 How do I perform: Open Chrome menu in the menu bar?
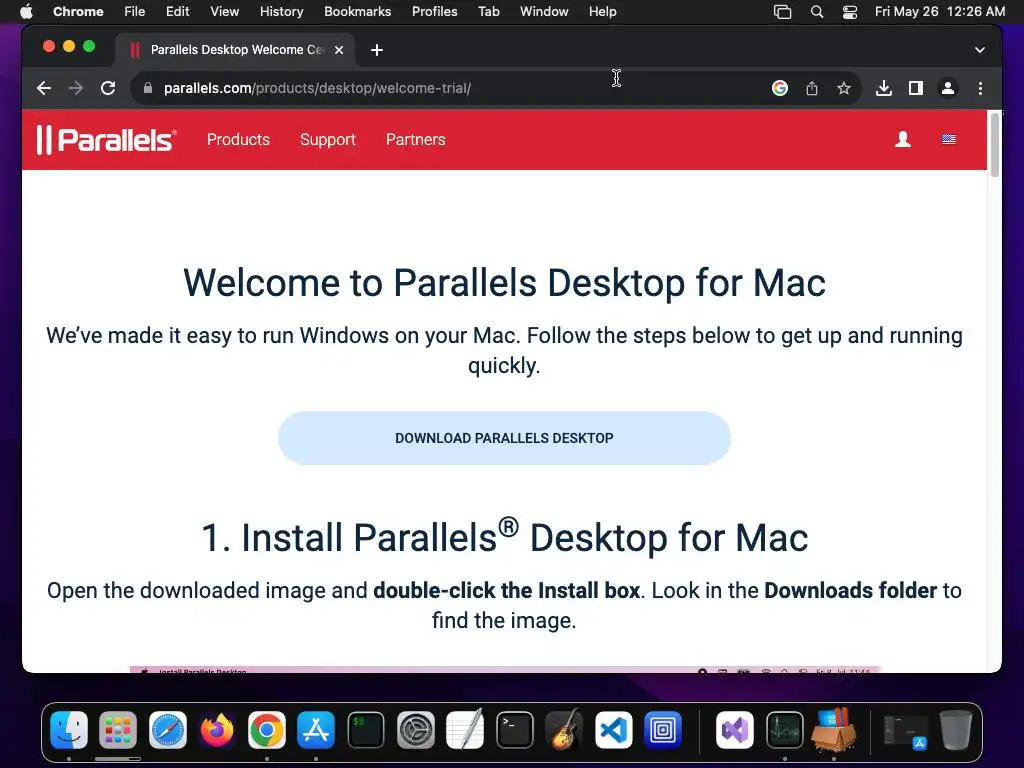click(x=78, y=11)
